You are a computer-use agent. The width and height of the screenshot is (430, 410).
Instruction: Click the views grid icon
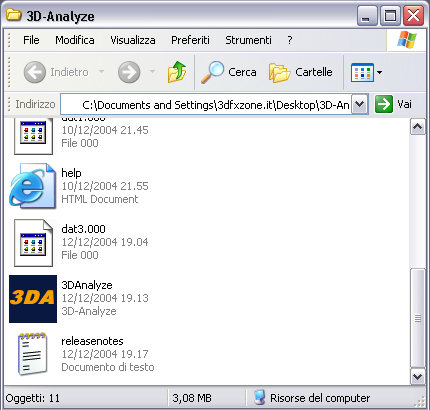click(x=362, y=72)
